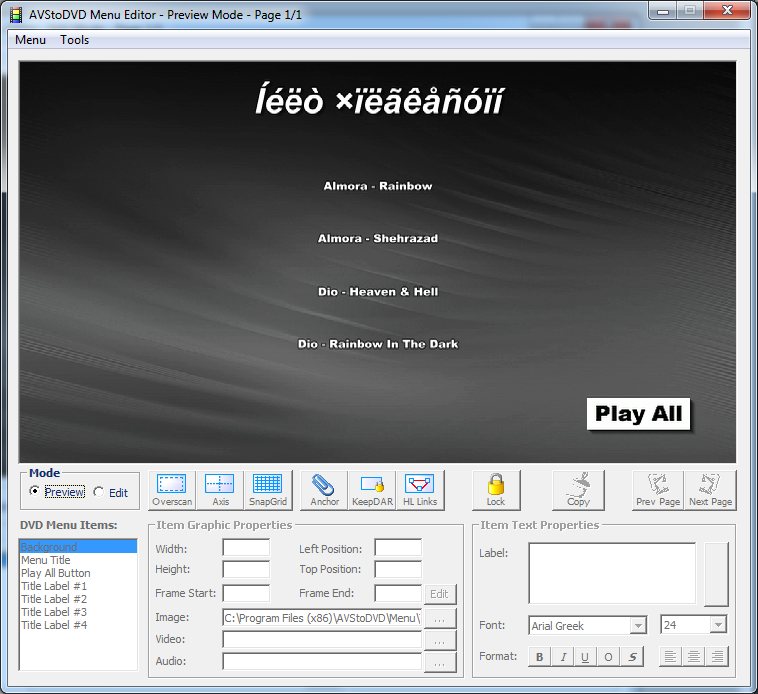Open the Tools menu
Viewport: 758px width, 694px height.
pos(74,40)
